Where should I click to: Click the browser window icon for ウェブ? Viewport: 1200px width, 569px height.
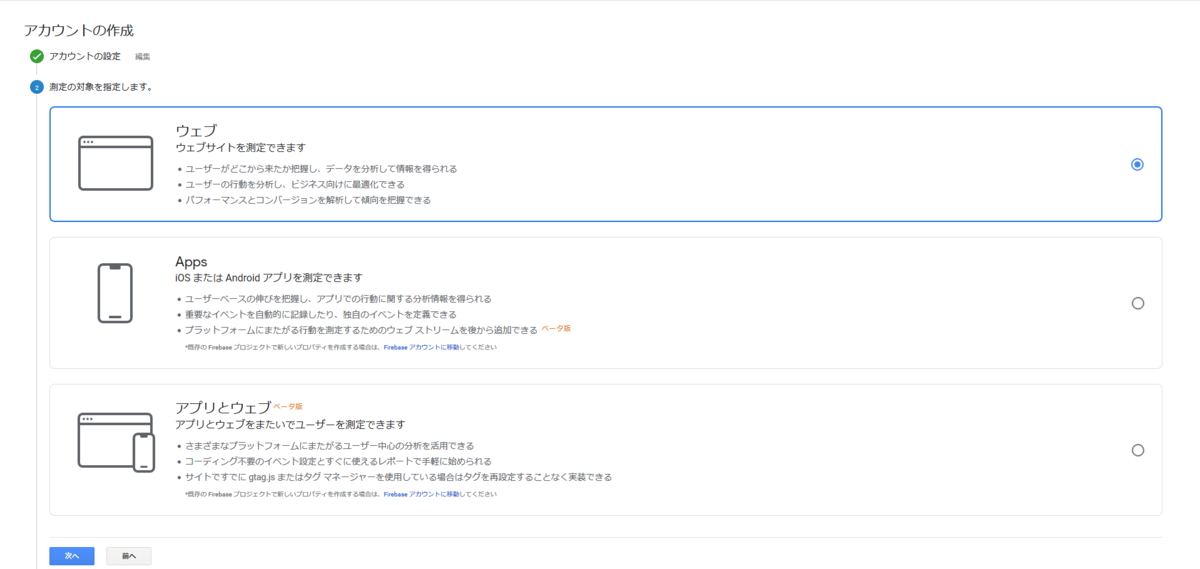115,163
